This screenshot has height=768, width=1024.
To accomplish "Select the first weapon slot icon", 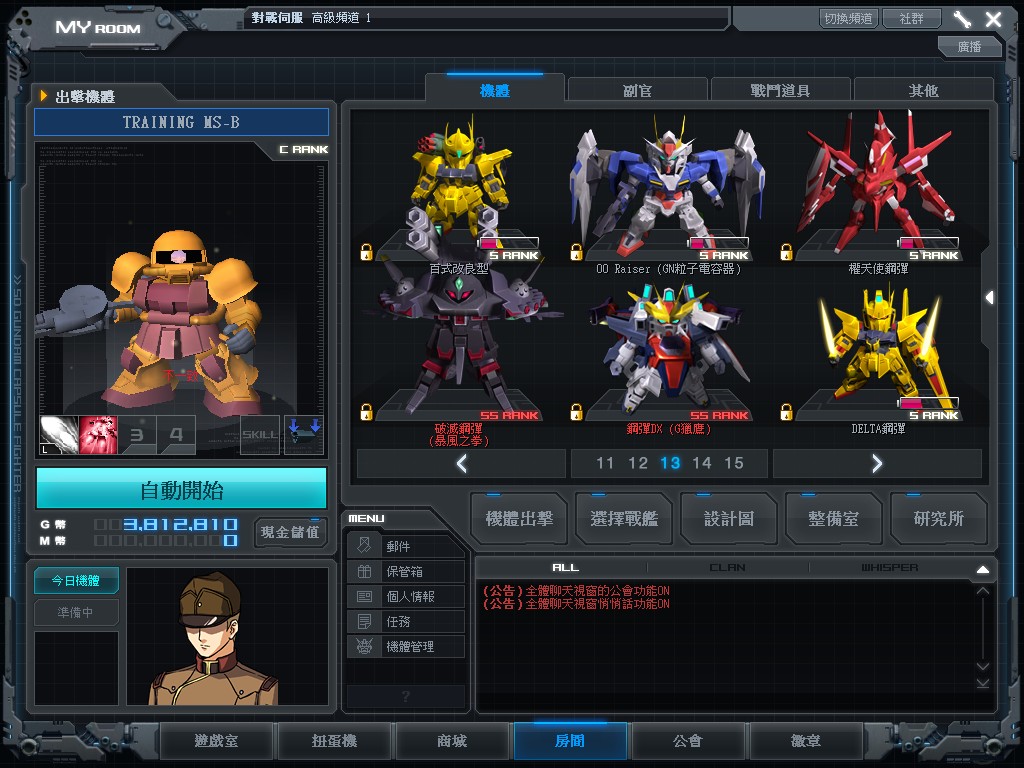I will [x=59, y=435].
